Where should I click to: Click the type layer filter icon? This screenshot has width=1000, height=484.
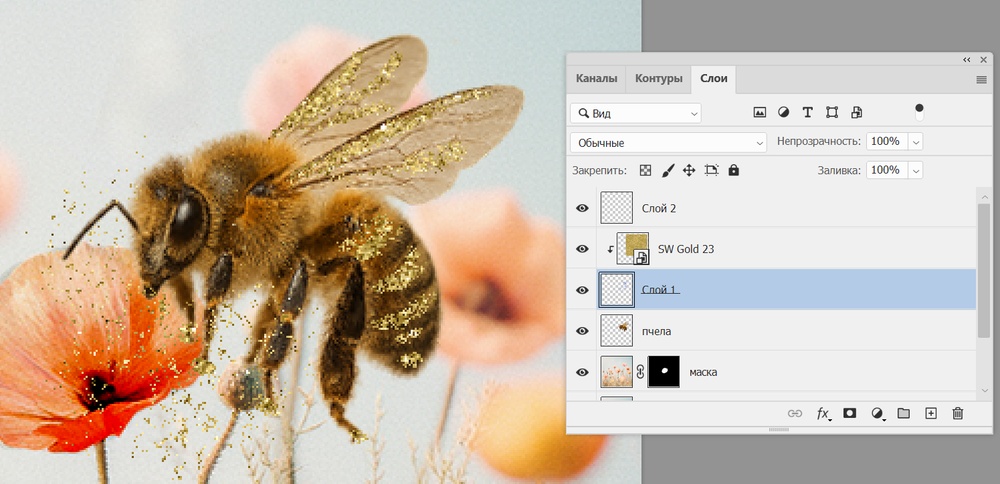point(807,112)
